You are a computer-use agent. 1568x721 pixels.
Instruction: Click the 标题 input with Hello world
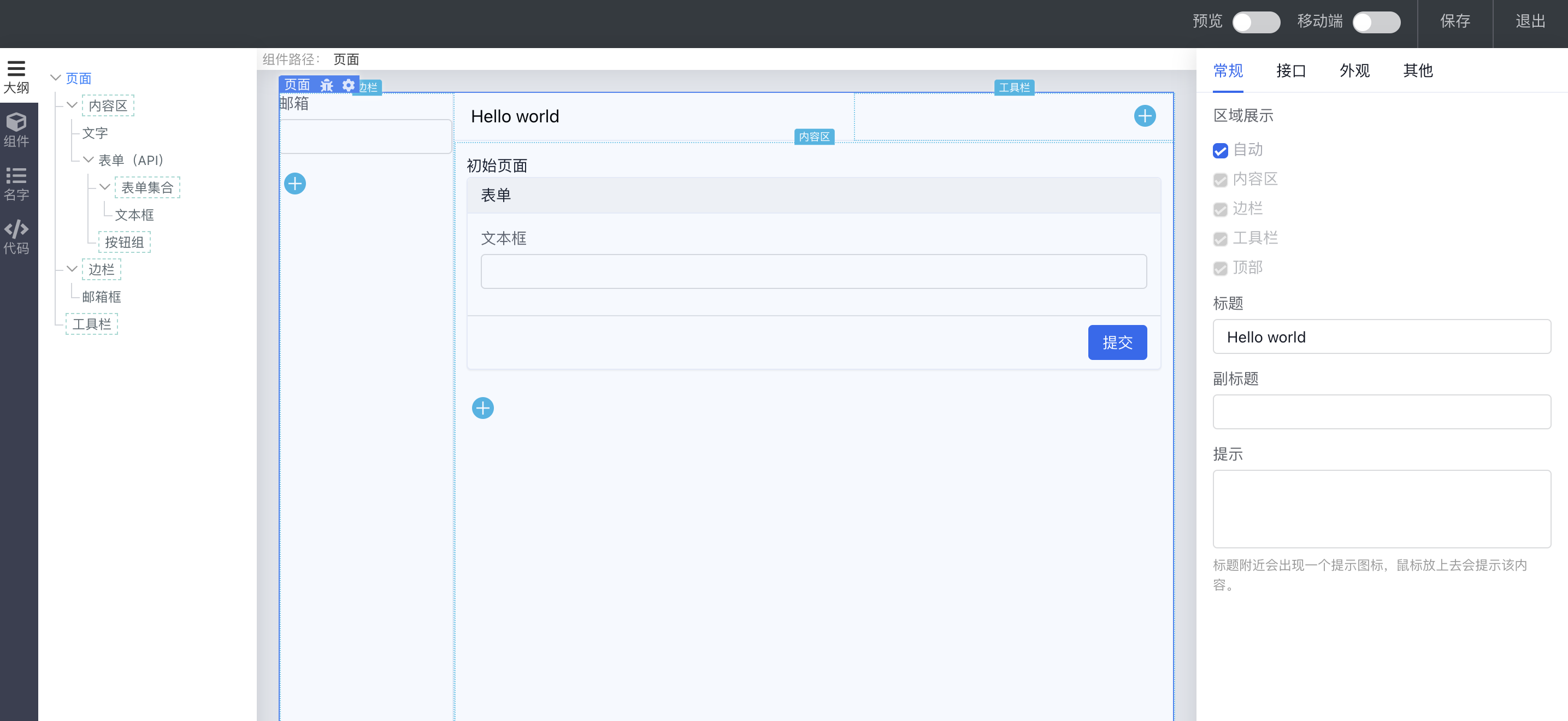[x=1381, y=336]
